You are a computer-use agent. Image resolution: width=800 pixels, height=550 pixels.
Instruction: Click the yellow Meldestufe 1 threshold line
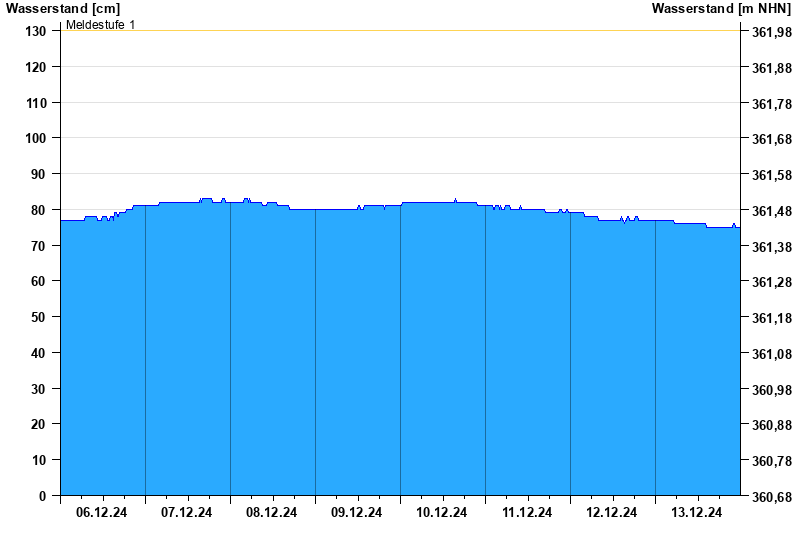coord(401,31)
